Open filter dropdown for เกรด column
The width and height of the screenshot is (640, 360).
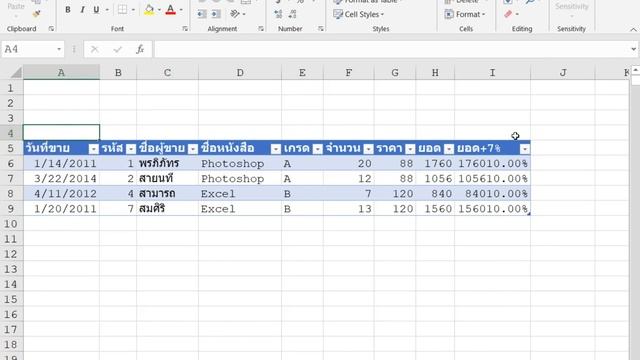click(318, 149)
